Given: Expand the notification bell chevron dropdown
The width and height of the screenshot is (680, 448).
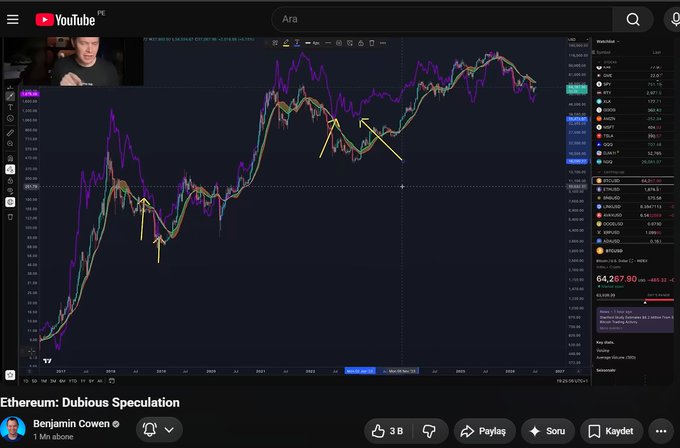Looking at the screenshot, I should pos(169,430).
